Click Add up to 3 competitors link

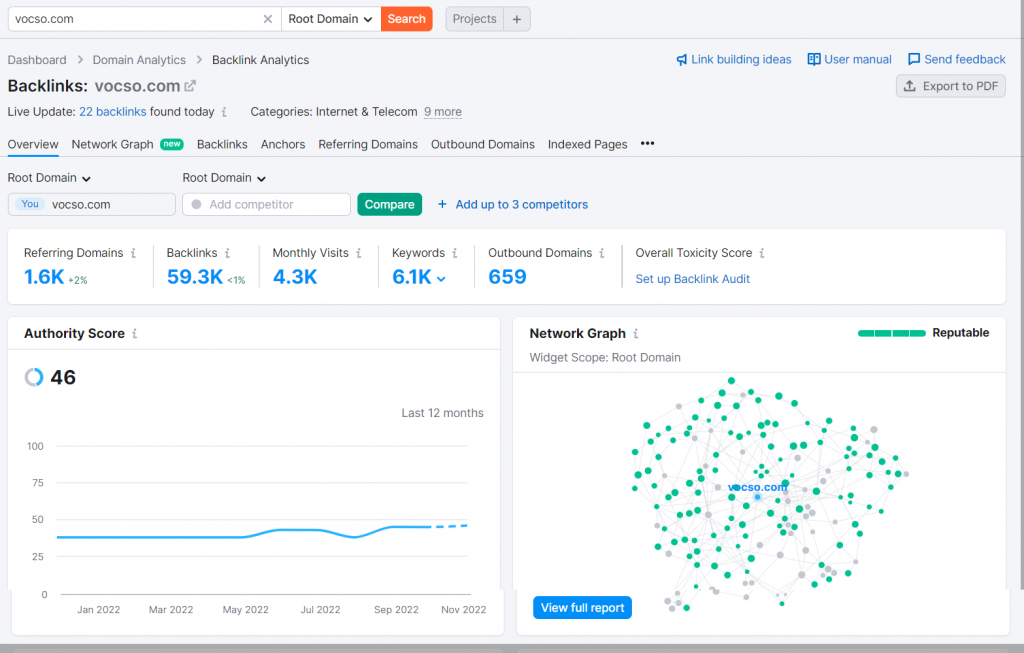(521, 204)
